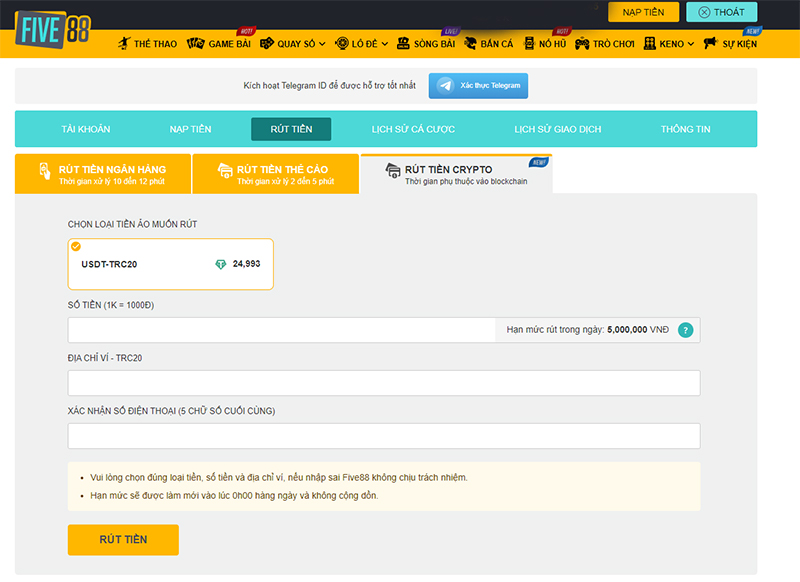
Task: Expand the Quay Số dropdown arrow
Action: click(322, 44)
